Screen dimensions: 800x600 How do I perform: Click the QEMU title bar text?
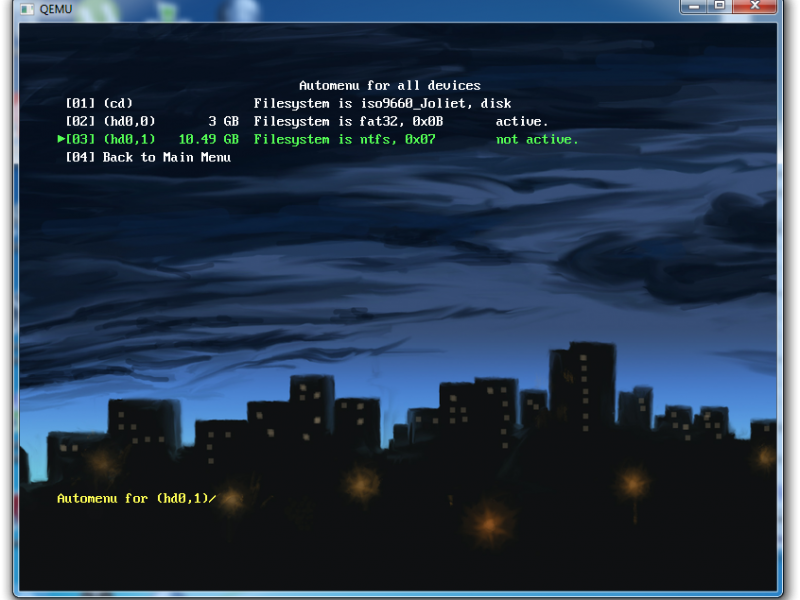[x=56, y=9]
